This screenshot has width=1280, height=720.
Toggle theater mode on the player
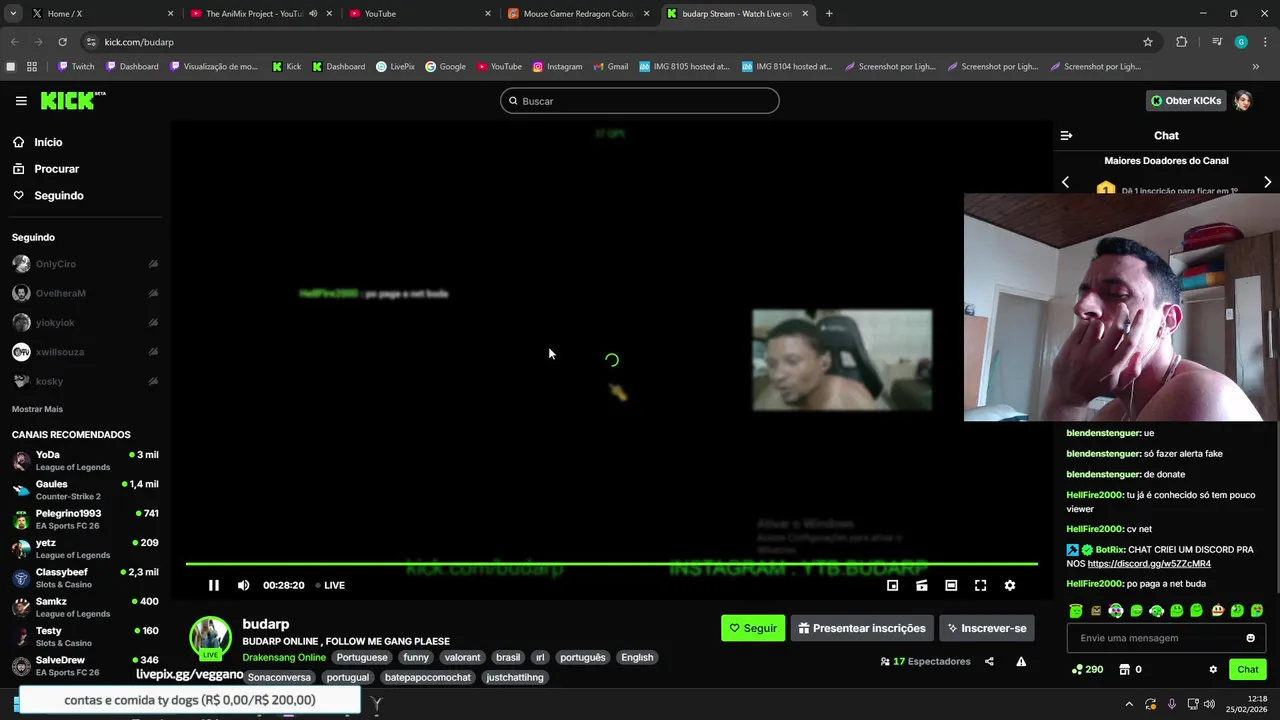951,585
